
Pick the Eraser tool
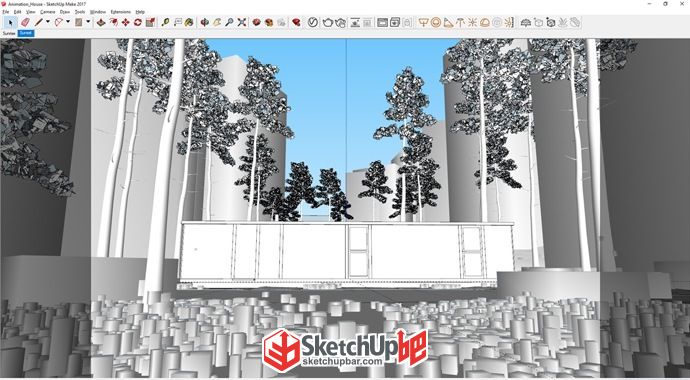click(25, 22)
